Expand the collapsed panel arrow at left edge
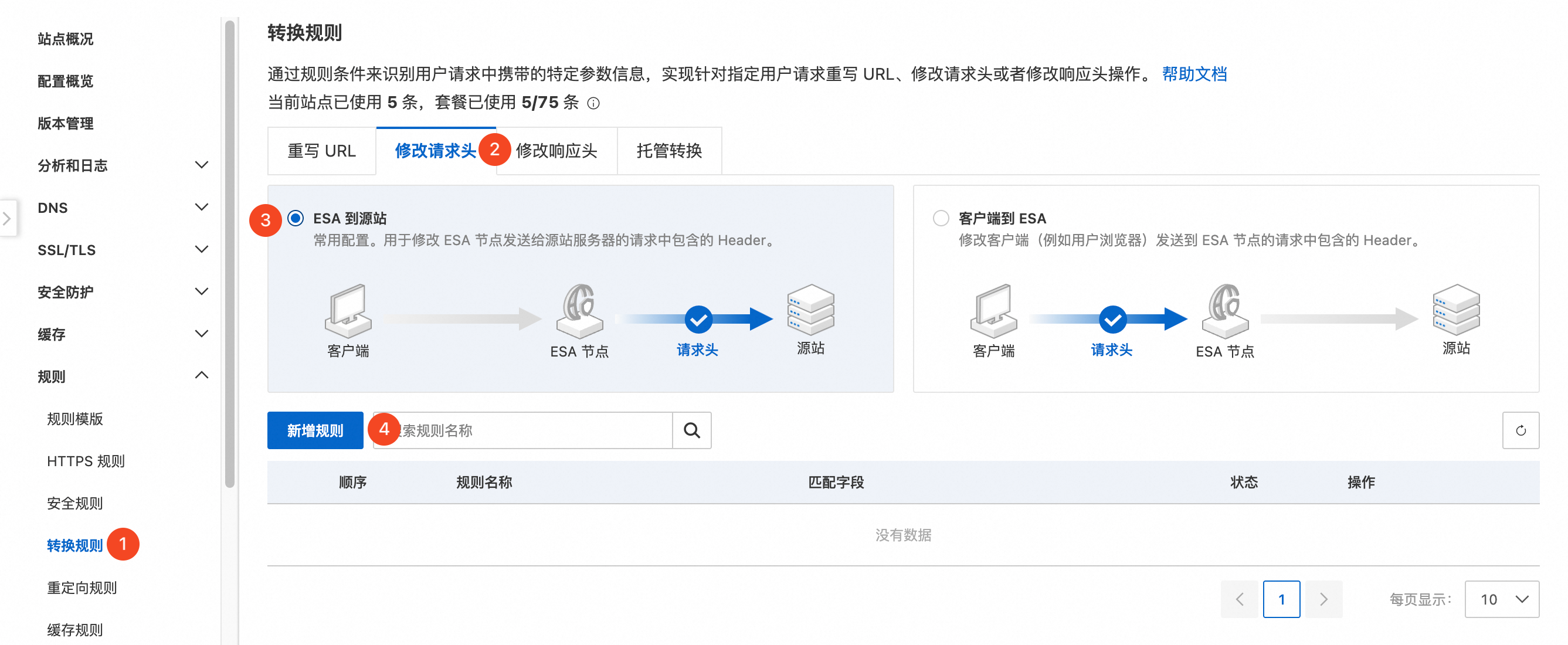 point(7,218)
